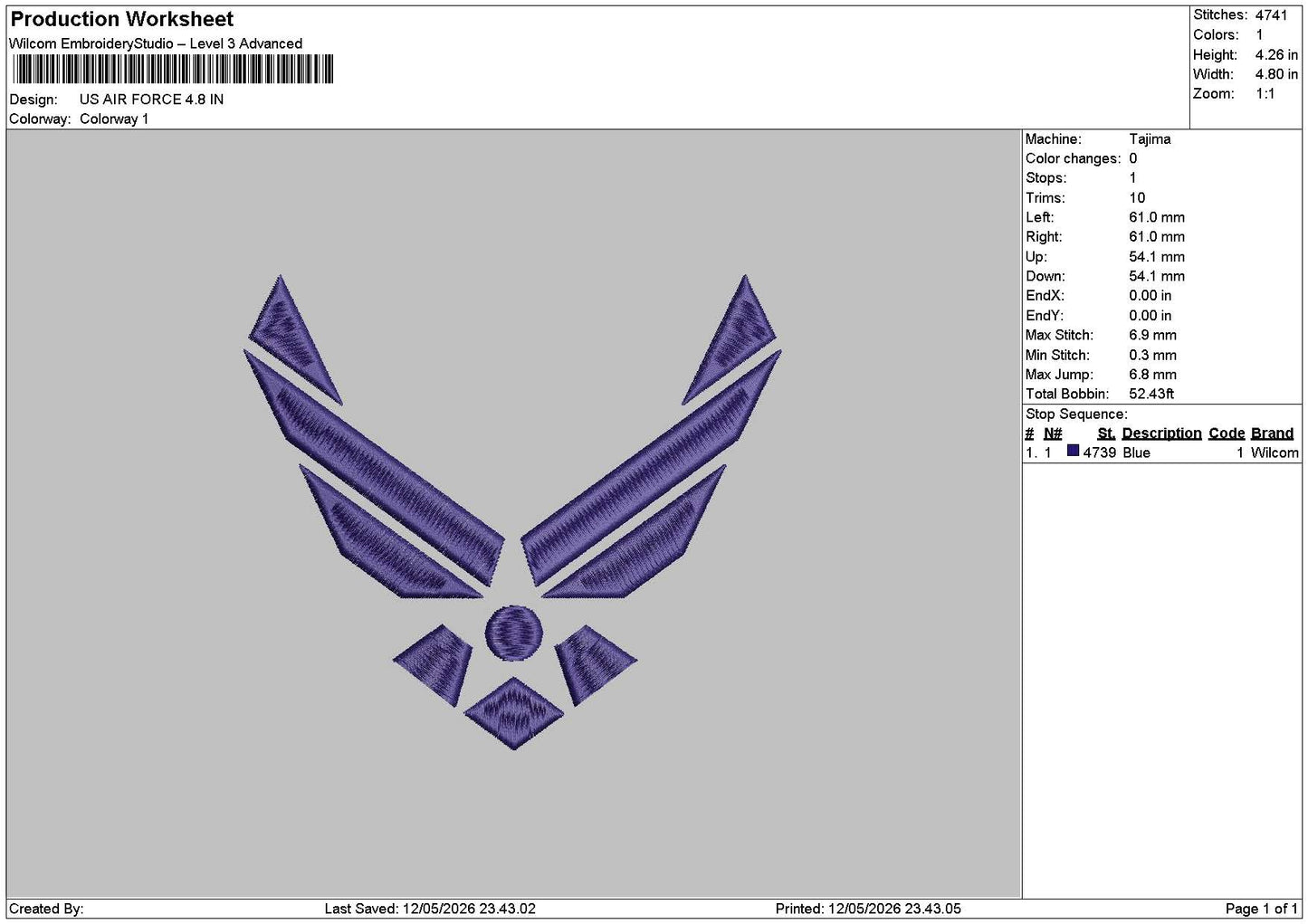This screenshot has height=924, width=1308.
Task: Select the design name US AIR FORCE 4.8 IN
Action: (x=151, y=100)
